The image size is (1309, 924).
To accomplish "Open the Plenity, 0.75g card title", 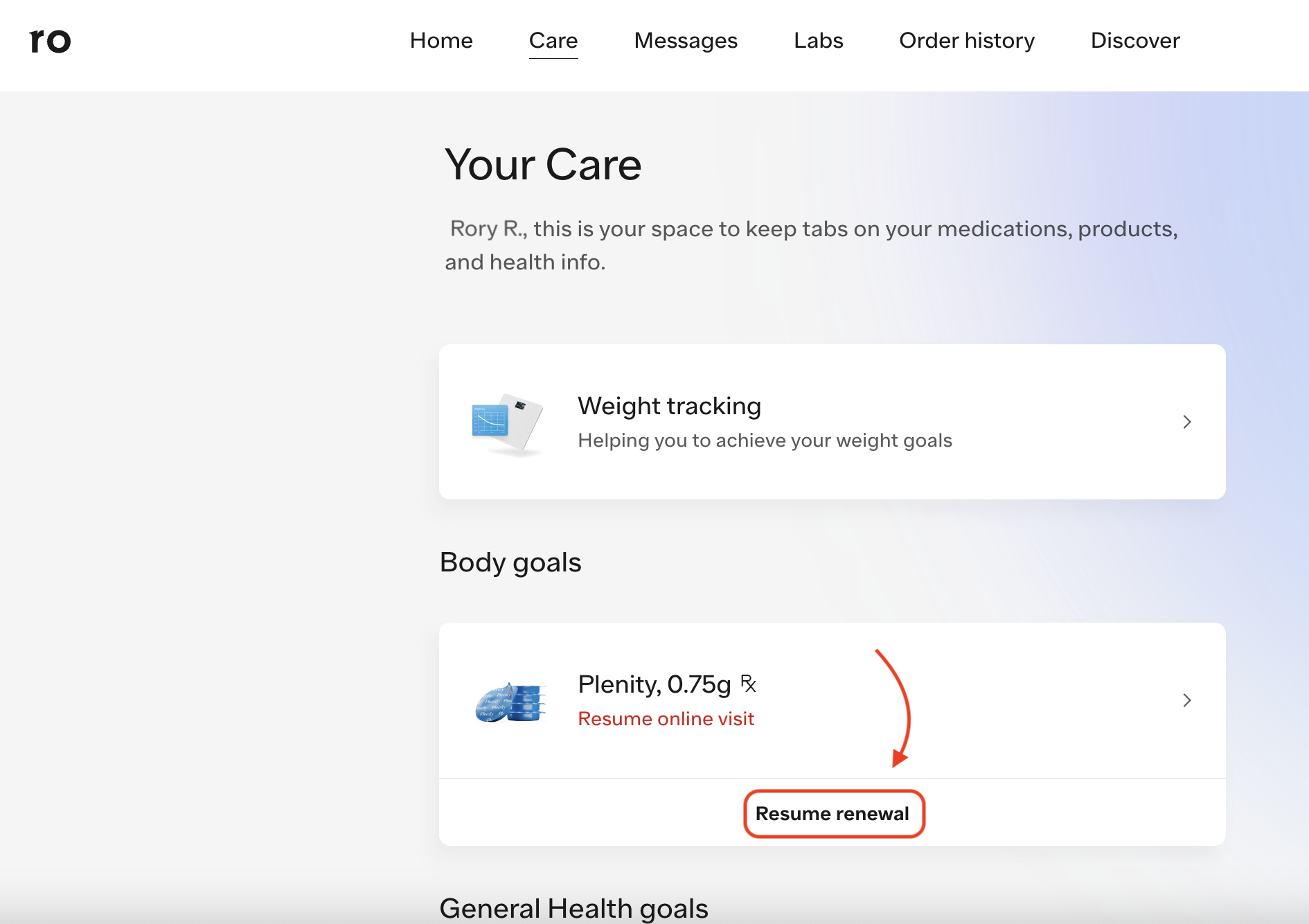I will (654, 684).
